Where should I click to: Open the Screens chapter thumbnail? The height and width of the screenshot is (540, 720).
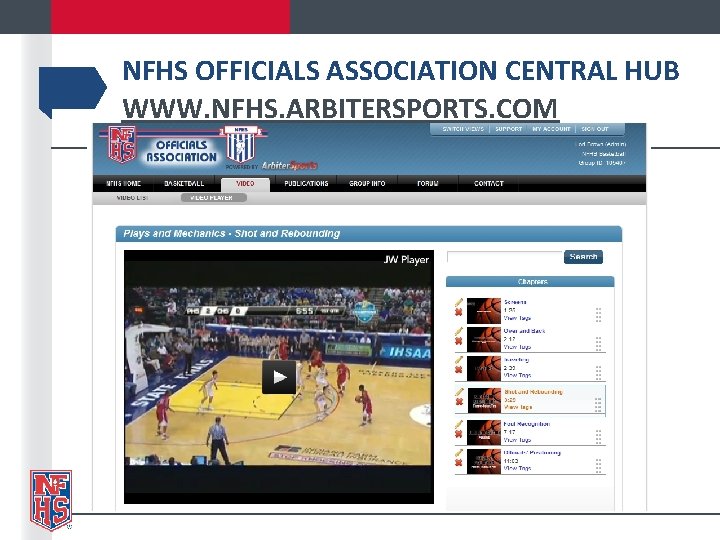point(484,311)
